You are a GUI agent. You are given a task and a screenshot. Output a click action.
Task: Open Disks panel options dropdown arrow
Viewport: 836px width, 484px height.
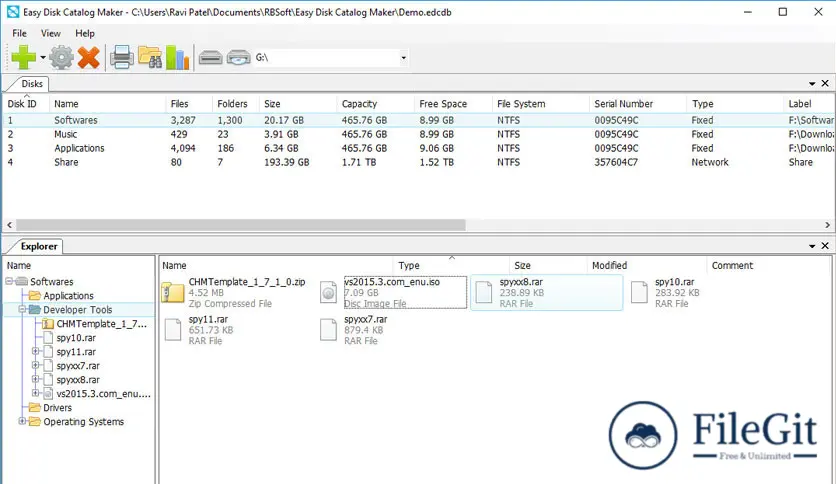(x=812, y=84)
